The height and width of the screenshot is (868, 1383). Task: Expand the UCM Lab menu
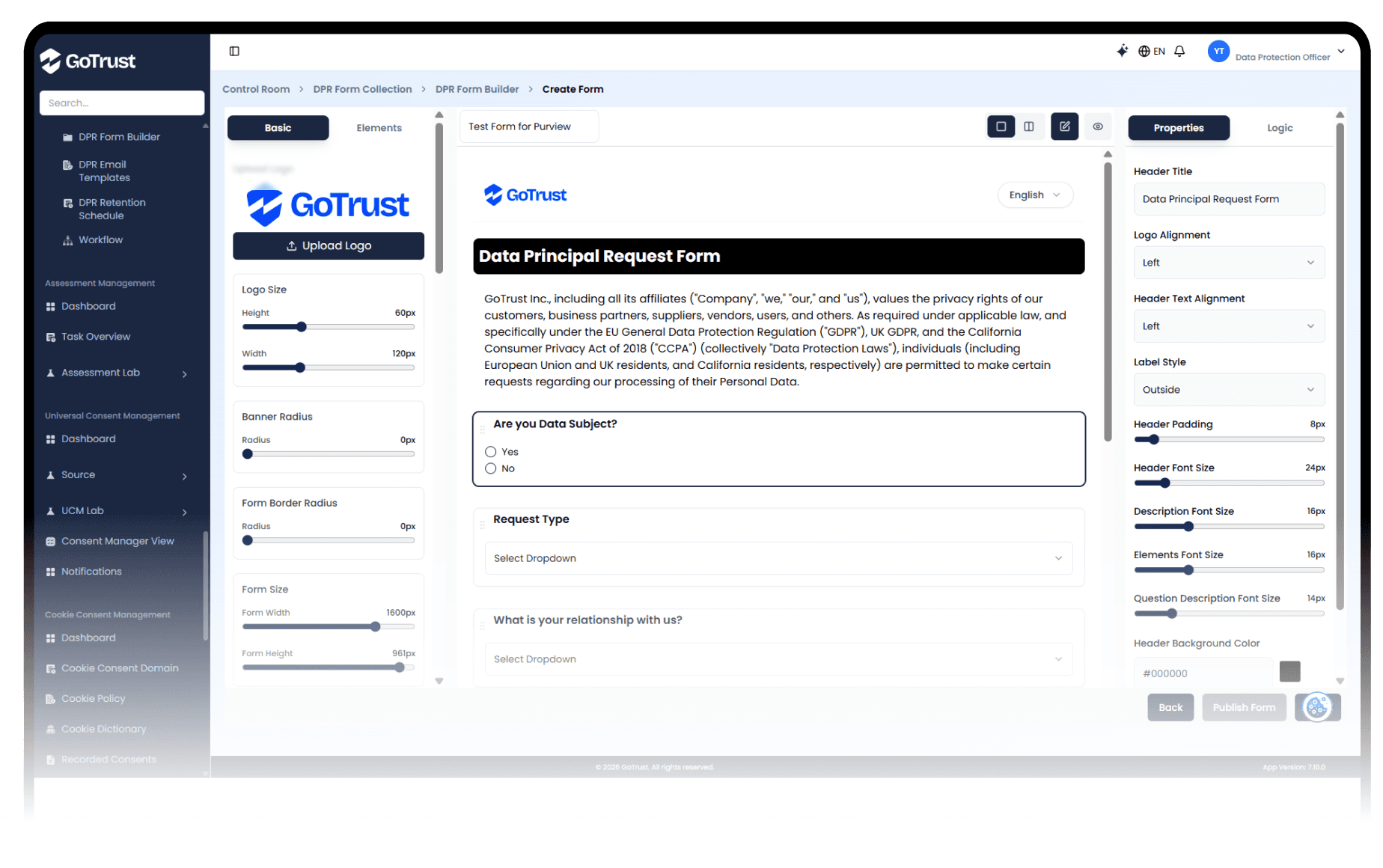(x=185, y=513)
